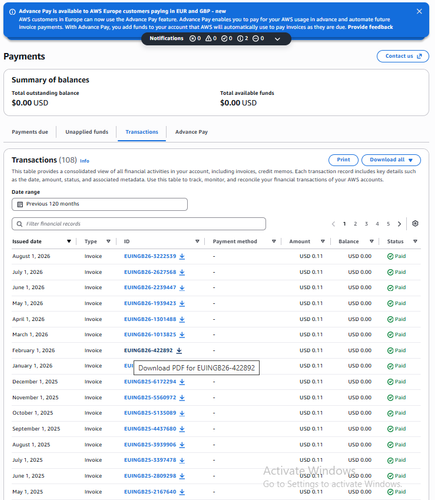Download PDF for invoice EUINGB26-1301488
The height and width of the screenshot is (500, 435).
point(182,319)
